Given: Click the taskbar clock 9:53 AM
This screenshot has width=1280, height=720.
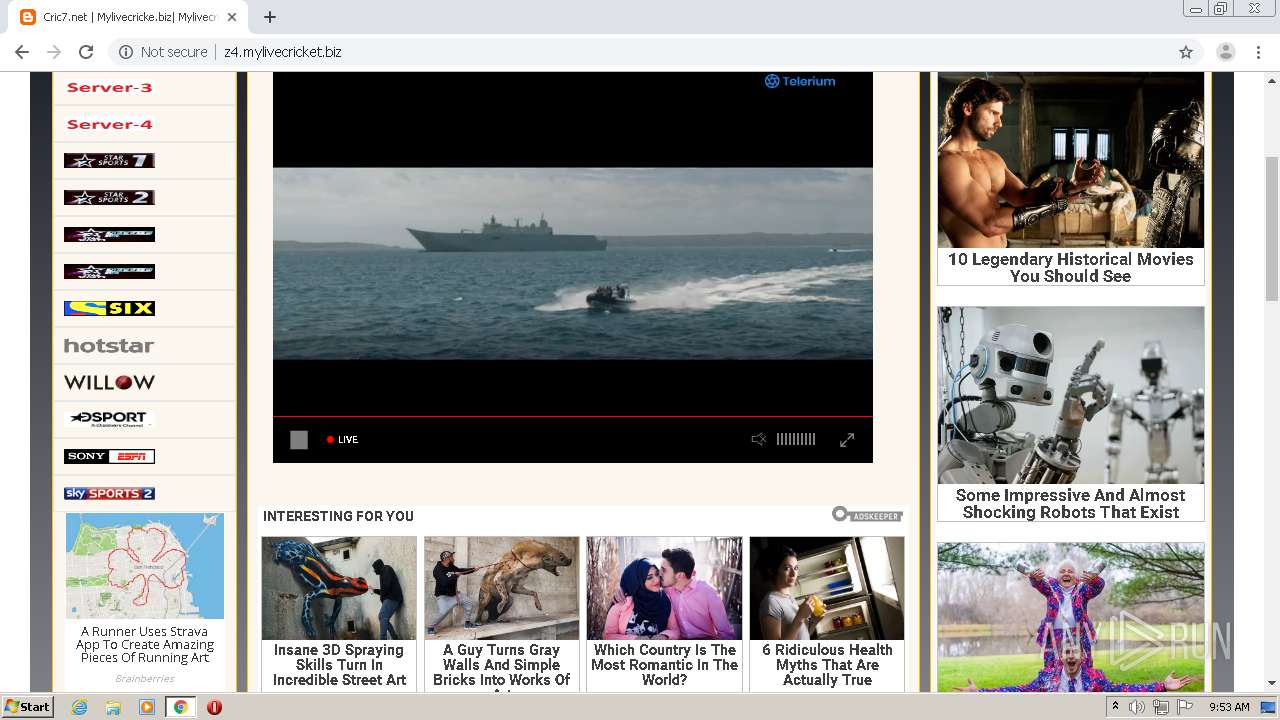Looking at the screenshot, I should tap(1229, 707).
